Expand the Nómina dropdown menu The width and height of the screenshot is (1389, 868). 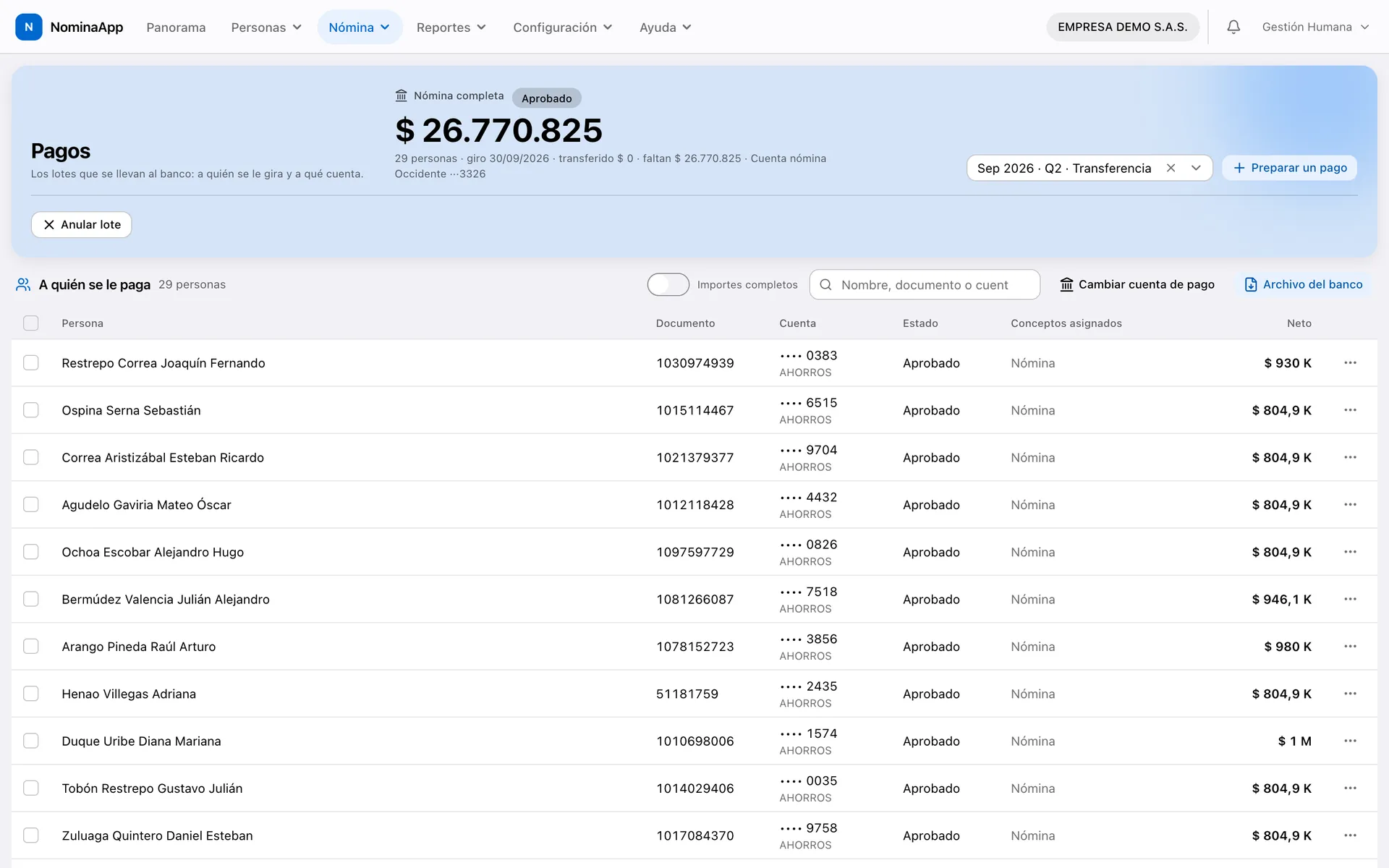click(x=360, y=27)
